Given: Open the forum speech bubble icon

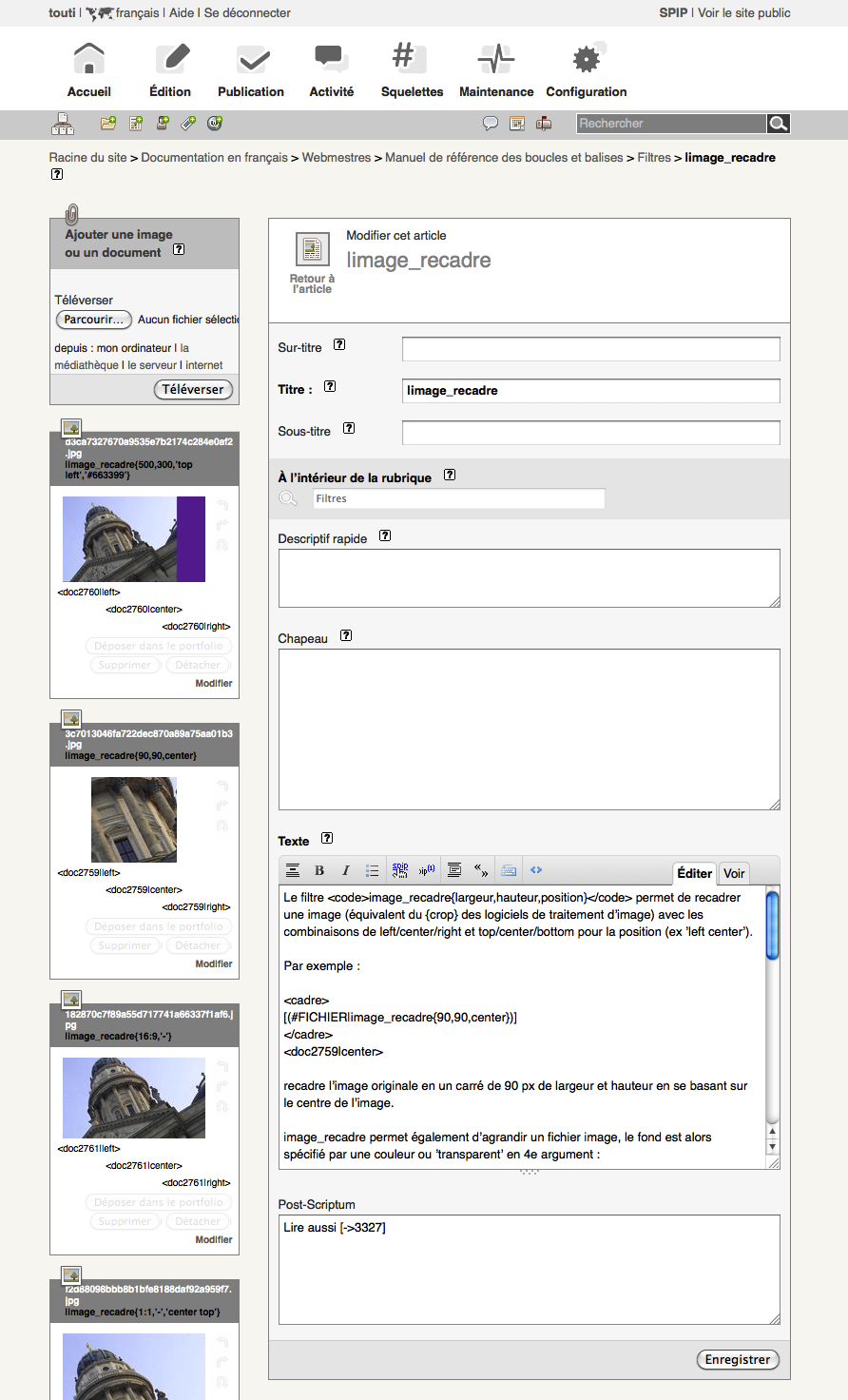Looking at the screenshot, I should tap(491, 124).
